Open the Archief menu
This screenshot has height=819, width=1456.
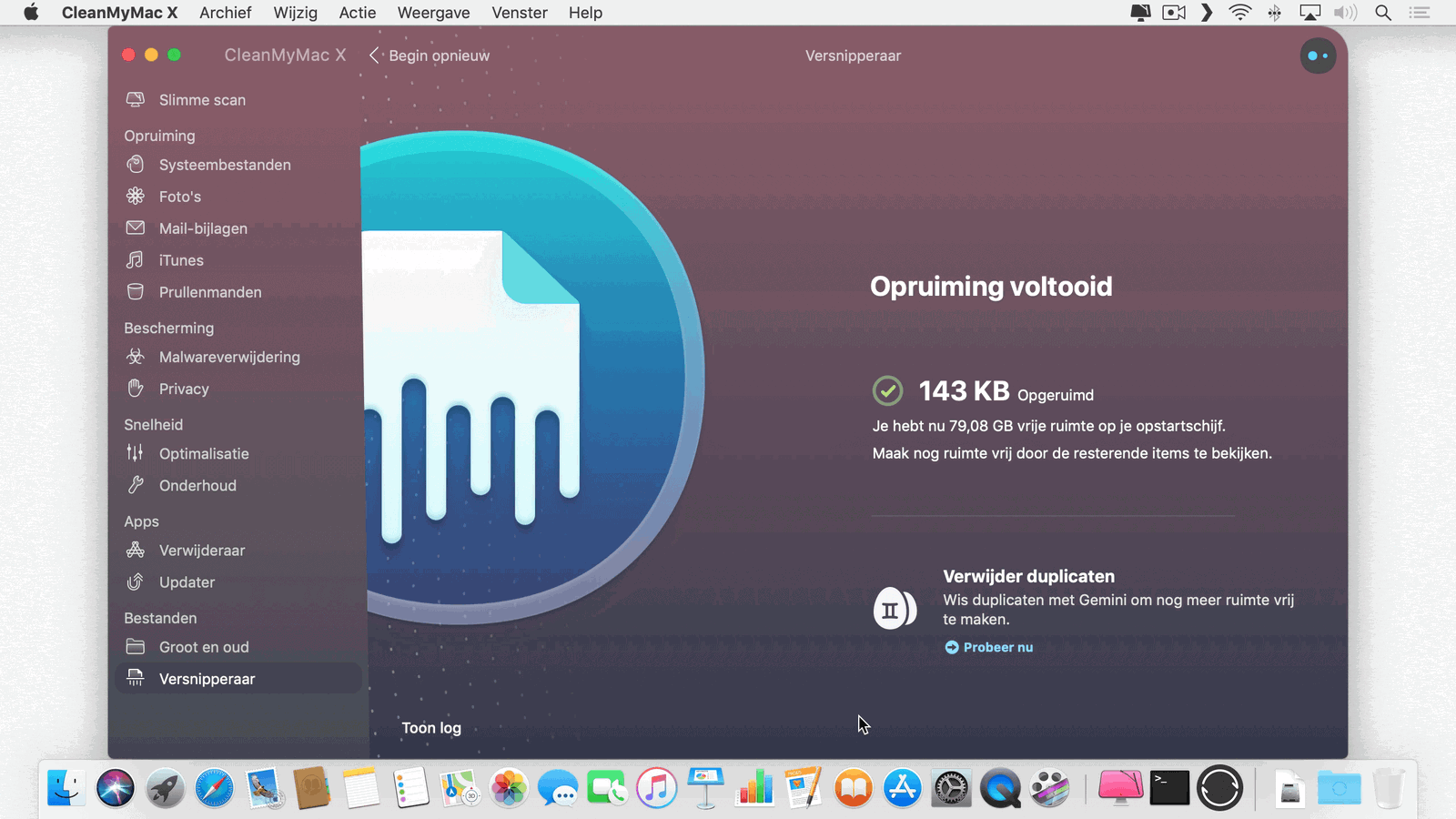click(225, 13)
